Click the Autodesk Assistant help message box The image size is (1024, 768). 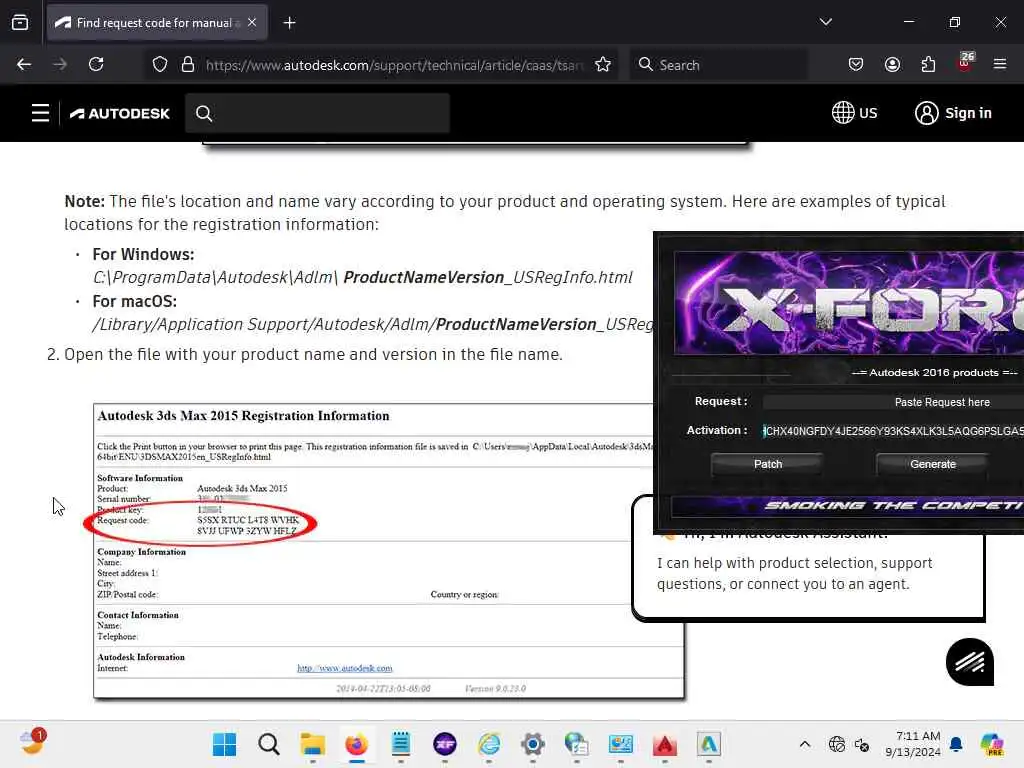[808, 575]
